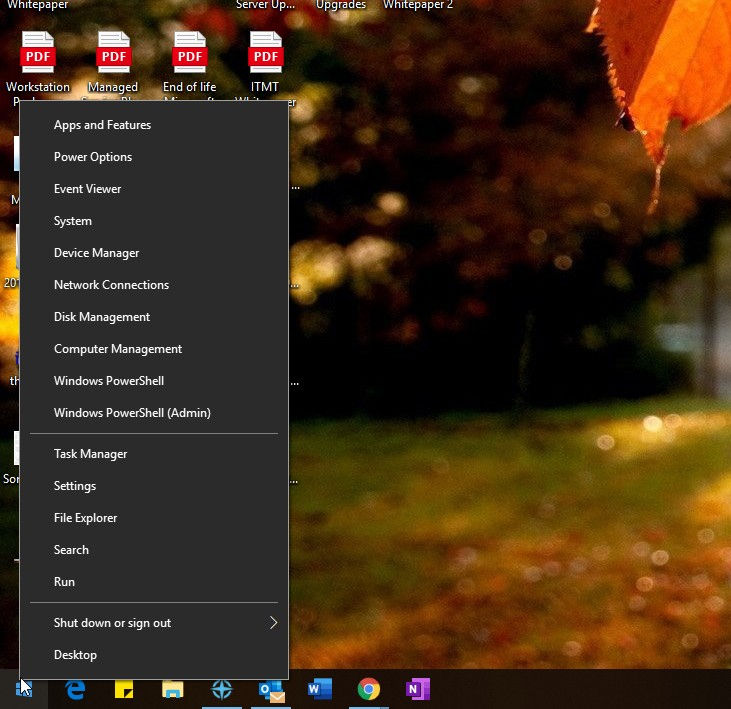Select the End of life PDF icon

pos(189,63)
